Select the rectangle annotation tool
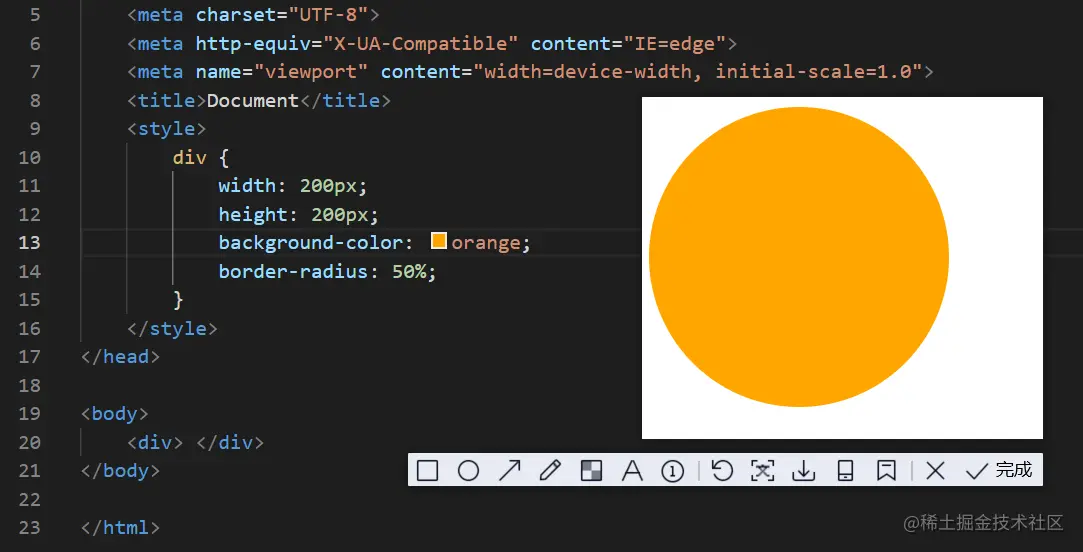The width and height of the screenshot is (1083, 552). 428,470
